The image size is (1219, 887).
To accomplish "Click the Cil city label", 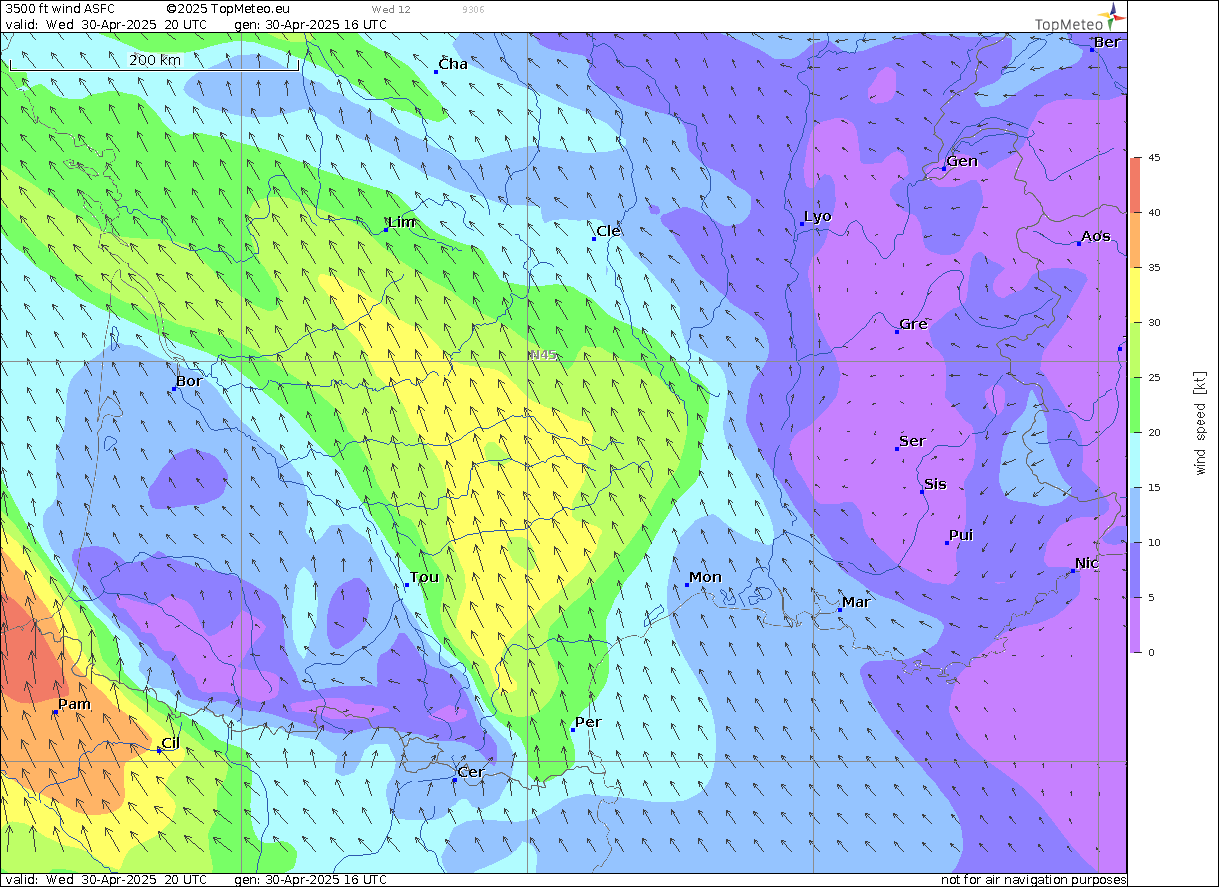I will (x=170, y=742).
